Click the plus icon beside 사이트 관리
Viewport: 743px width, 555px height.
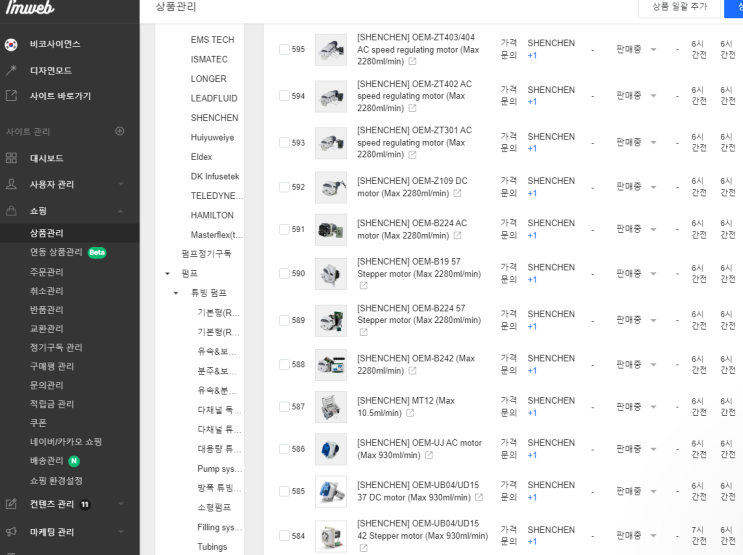(120, 131)
